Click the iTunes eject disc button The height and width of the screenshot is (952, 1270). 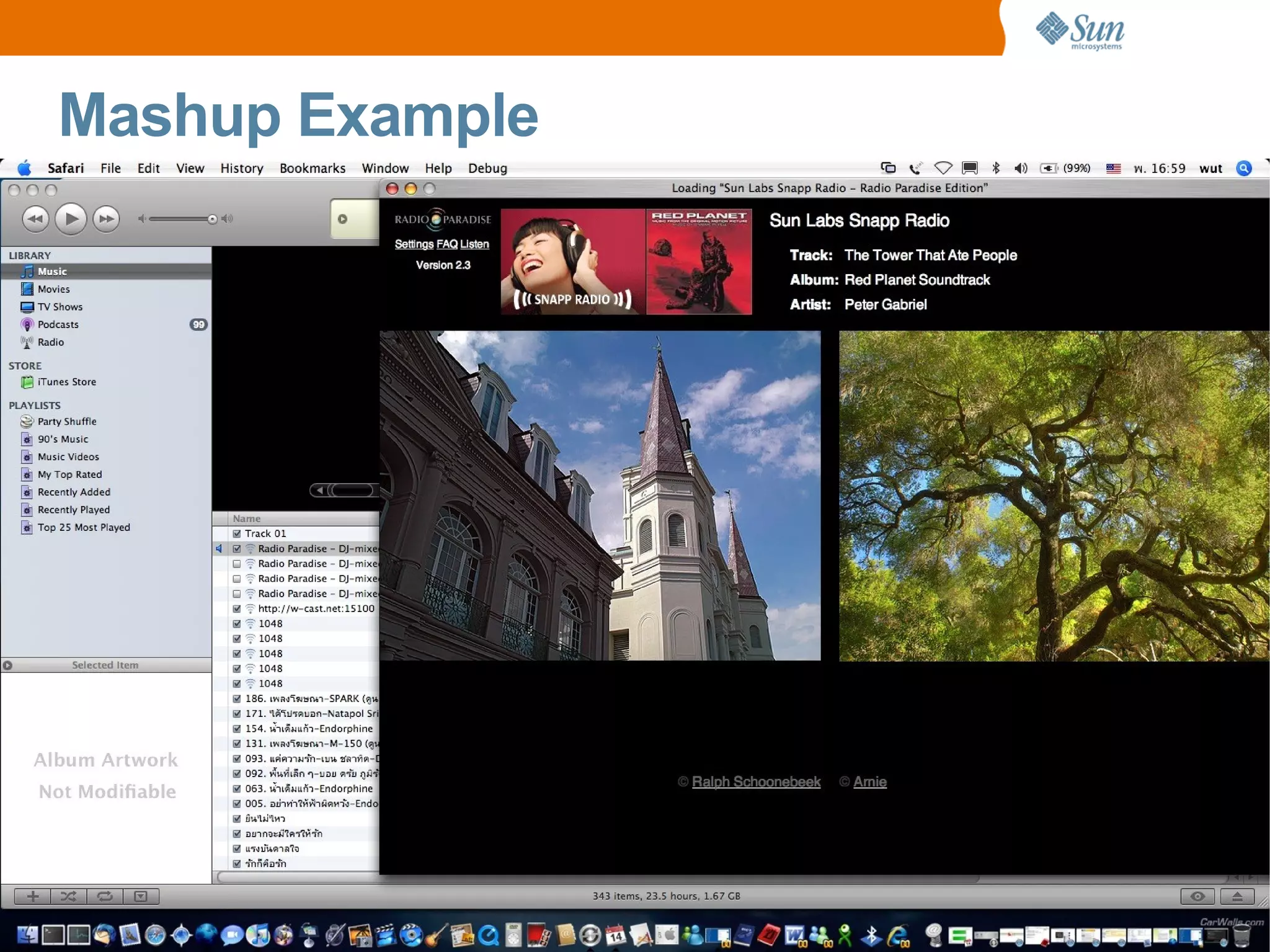1237,896
